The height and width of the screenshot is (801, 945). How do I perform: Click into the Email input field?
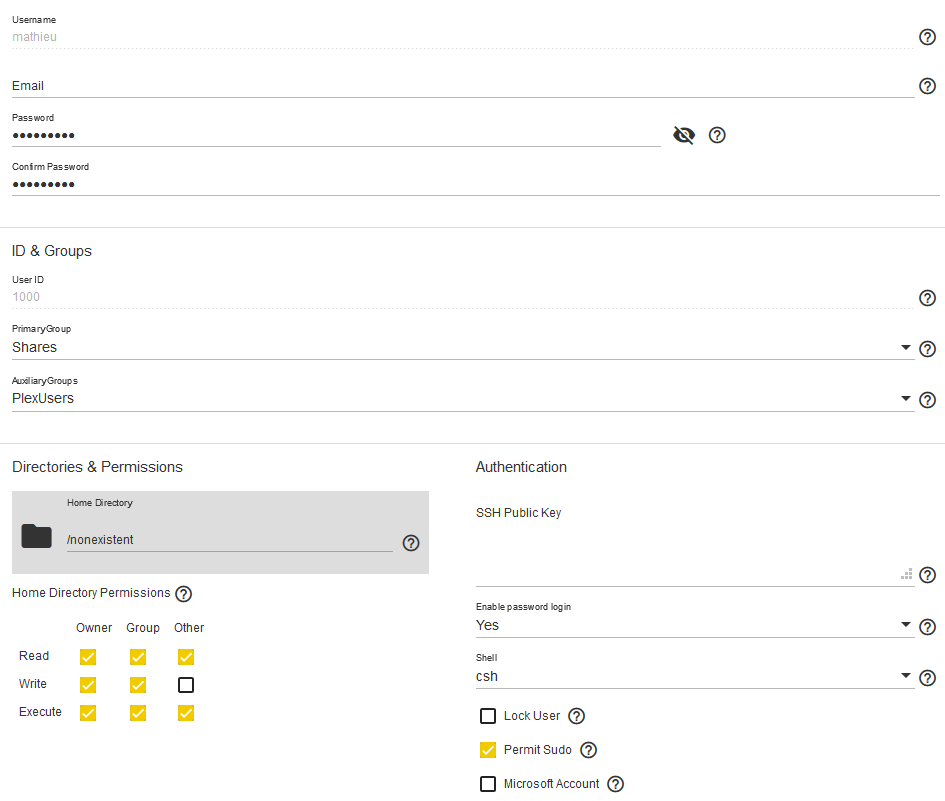pos(460,86)
